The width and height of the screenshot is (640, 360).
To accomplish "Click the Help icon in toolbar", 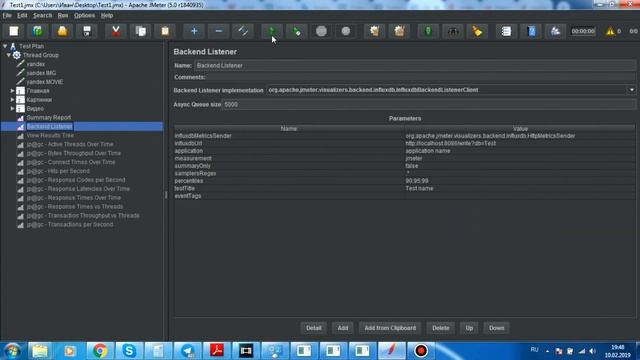I will [x=531, y=31].
